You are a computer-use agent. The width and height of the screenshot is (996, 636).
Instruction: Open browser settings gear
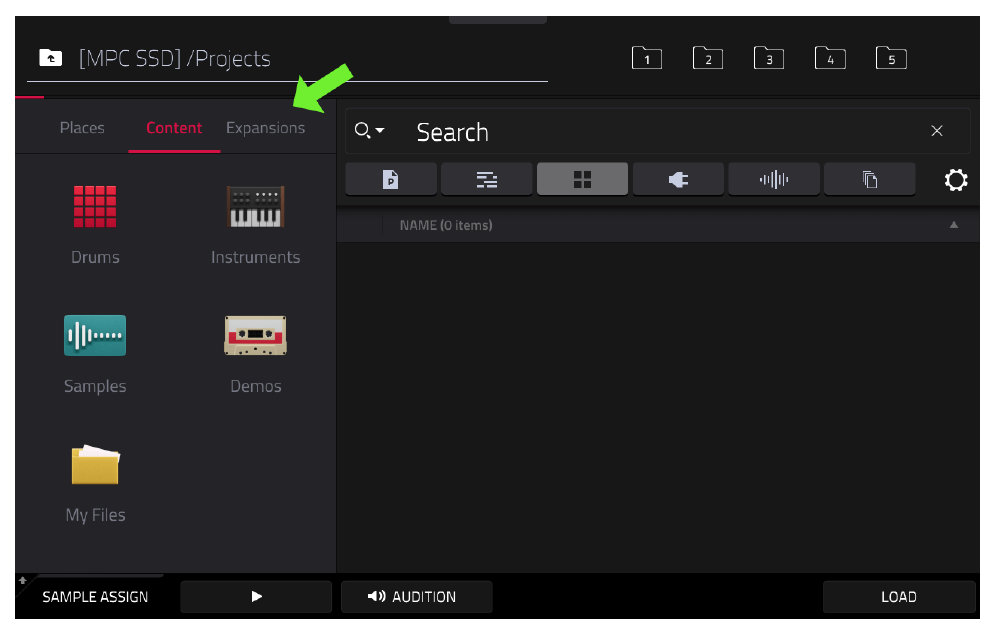[955, 180]
